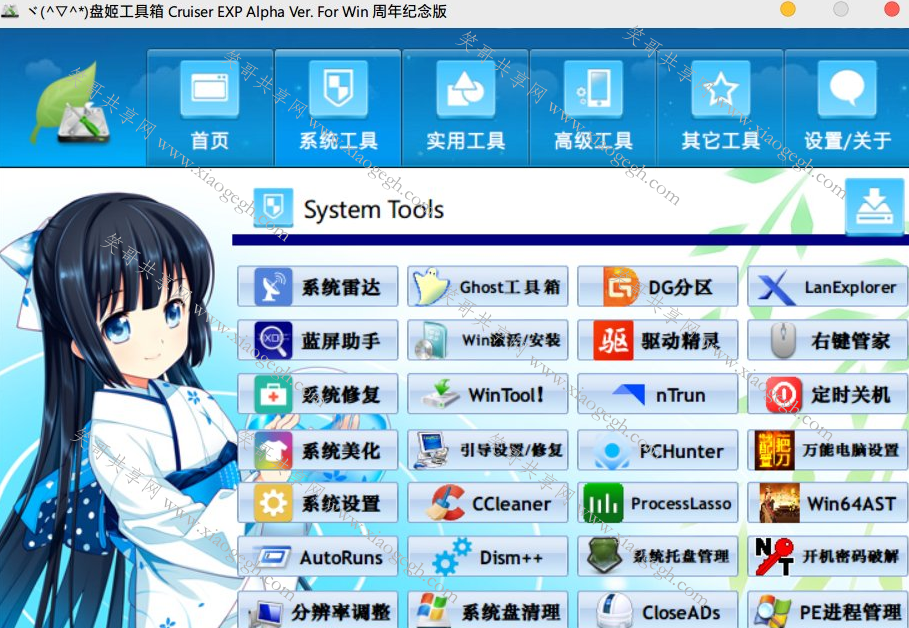Launch 开机密码破解 tool
Viewport: 909px width, 628px height.
click(828, 557)
